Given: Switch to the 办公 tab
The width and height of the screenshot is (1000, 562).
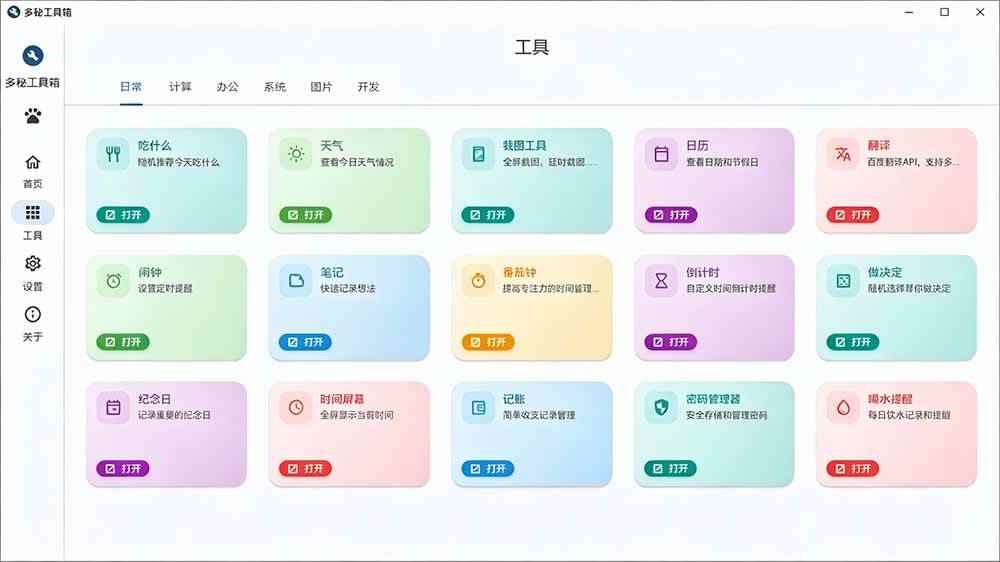Looking at the screenshot, I should (227, 87).
